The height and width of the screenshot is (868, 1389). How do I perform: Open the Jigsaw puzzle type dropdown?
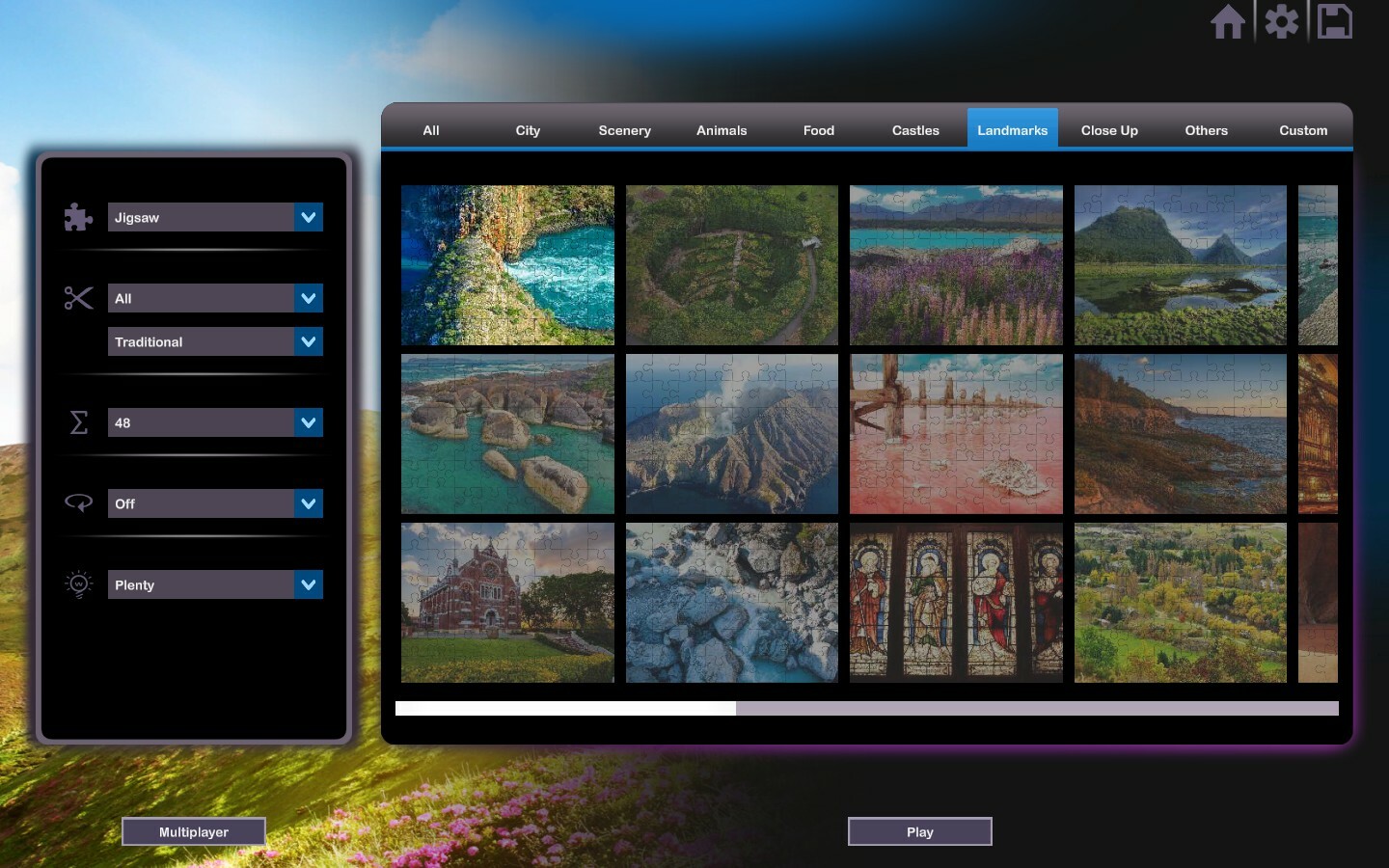215,217
